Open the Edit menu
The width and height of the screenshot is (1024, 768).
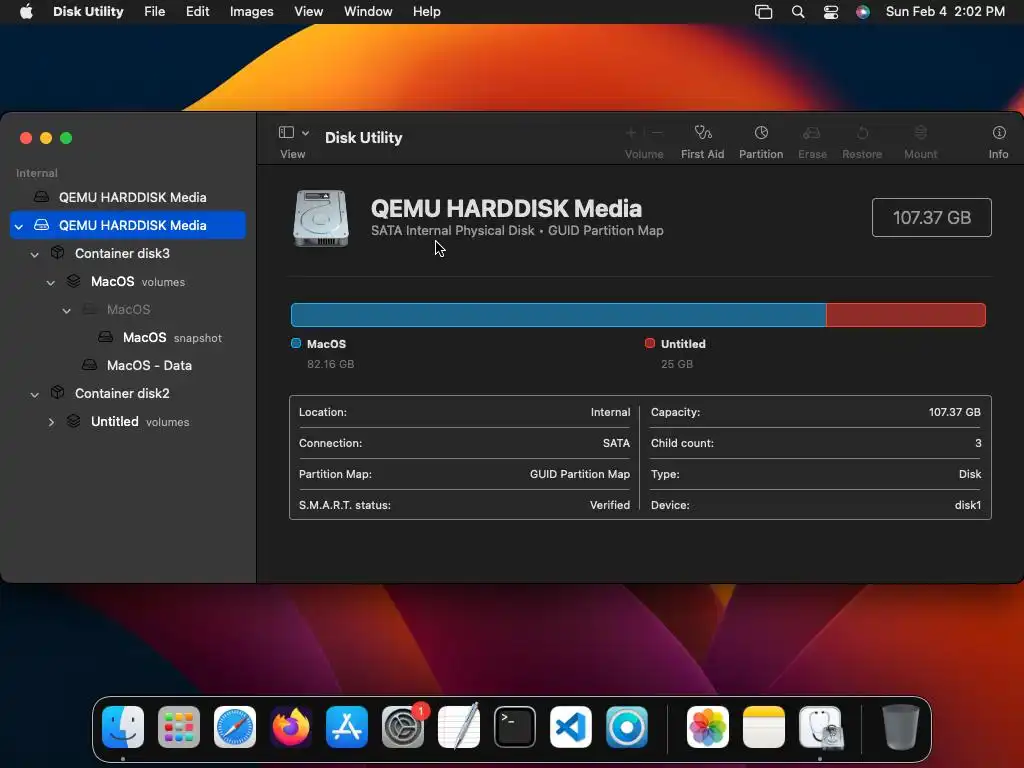pos(197,12)
